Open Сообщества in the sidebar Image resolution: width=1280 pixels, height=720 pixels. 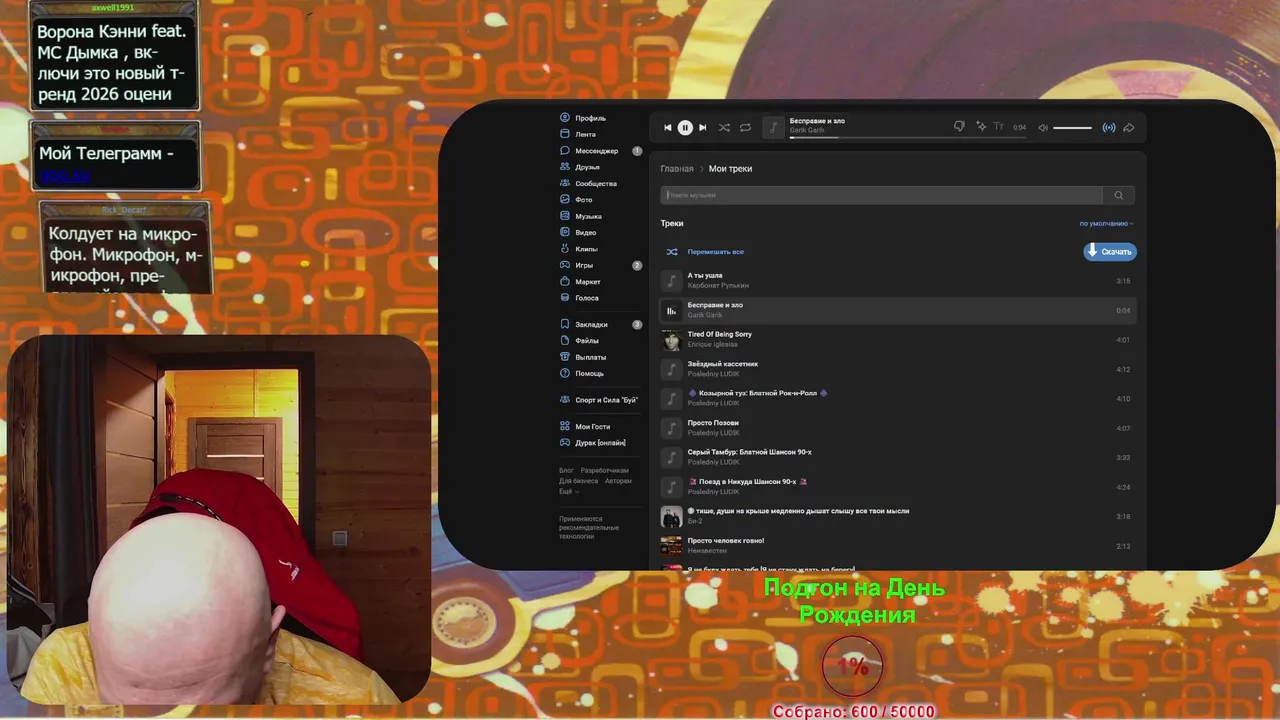(595, 184)
